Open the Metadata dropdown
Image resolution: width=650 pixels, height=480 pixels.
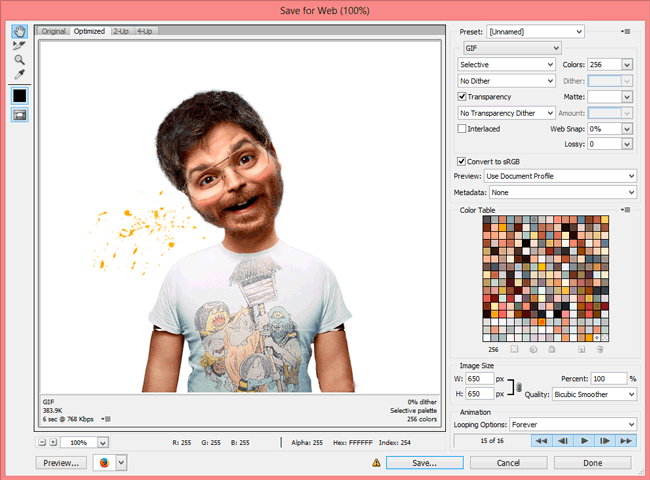point(563,192)
